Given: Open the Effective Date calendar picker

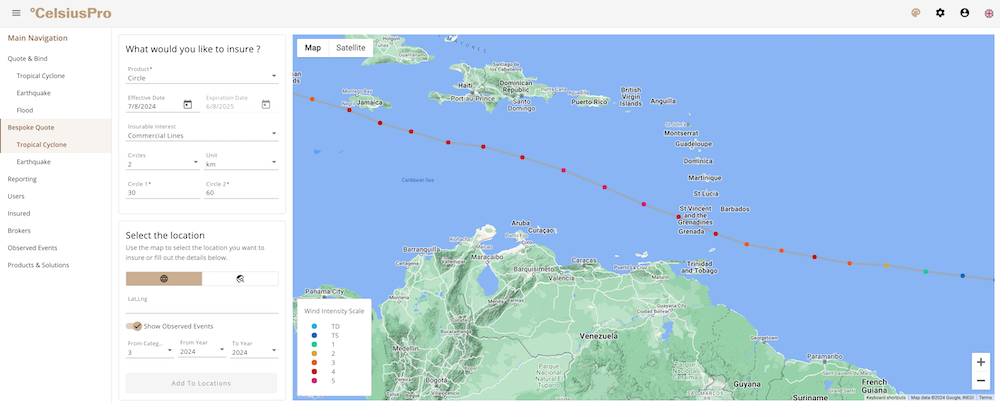Looking at the screenshot, I should (x=188, y=105).
